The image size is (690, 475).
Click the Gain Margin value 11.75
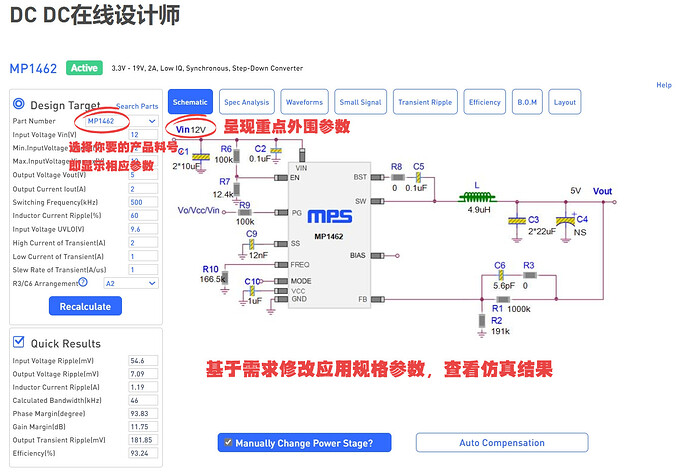pyautogui.click(x=143, y=427)
